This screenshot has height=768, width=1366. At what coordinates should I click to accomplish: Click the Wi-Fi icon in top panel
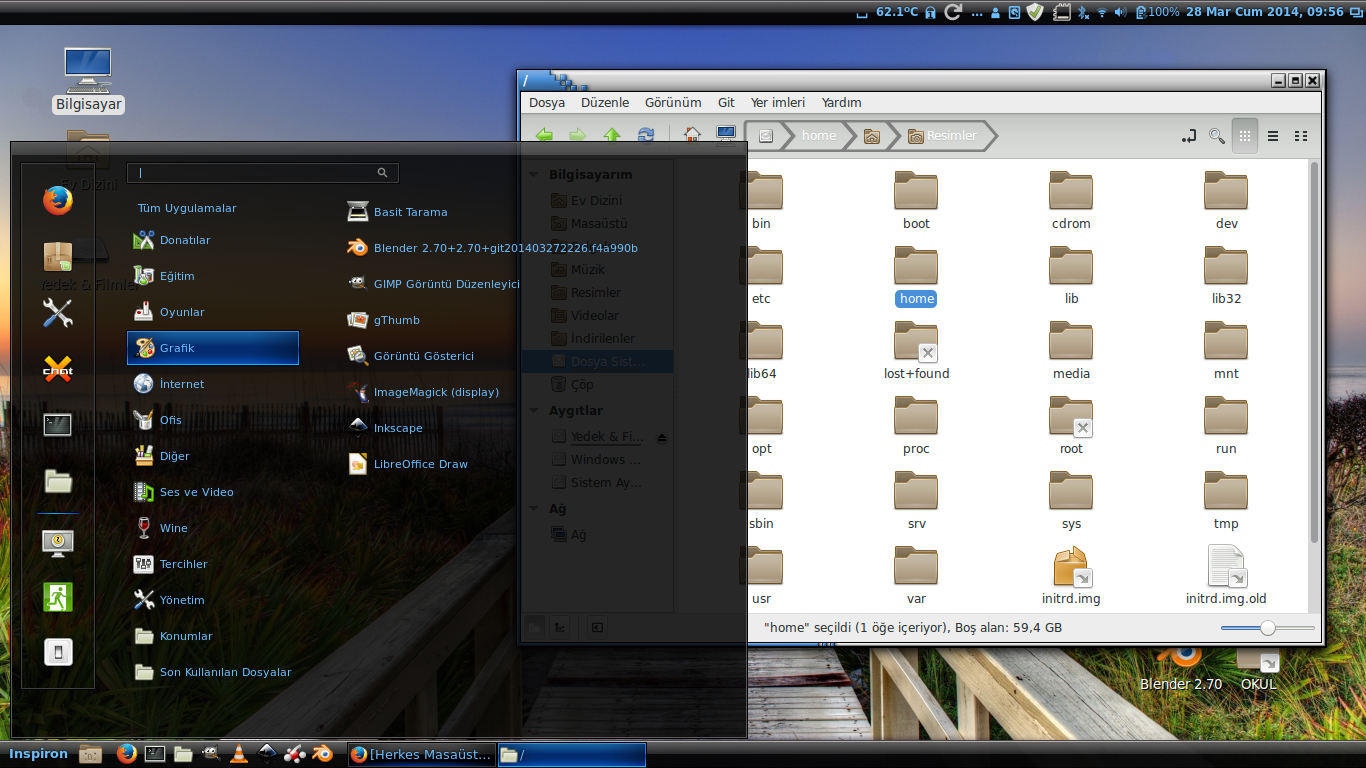coord(1102,12)
